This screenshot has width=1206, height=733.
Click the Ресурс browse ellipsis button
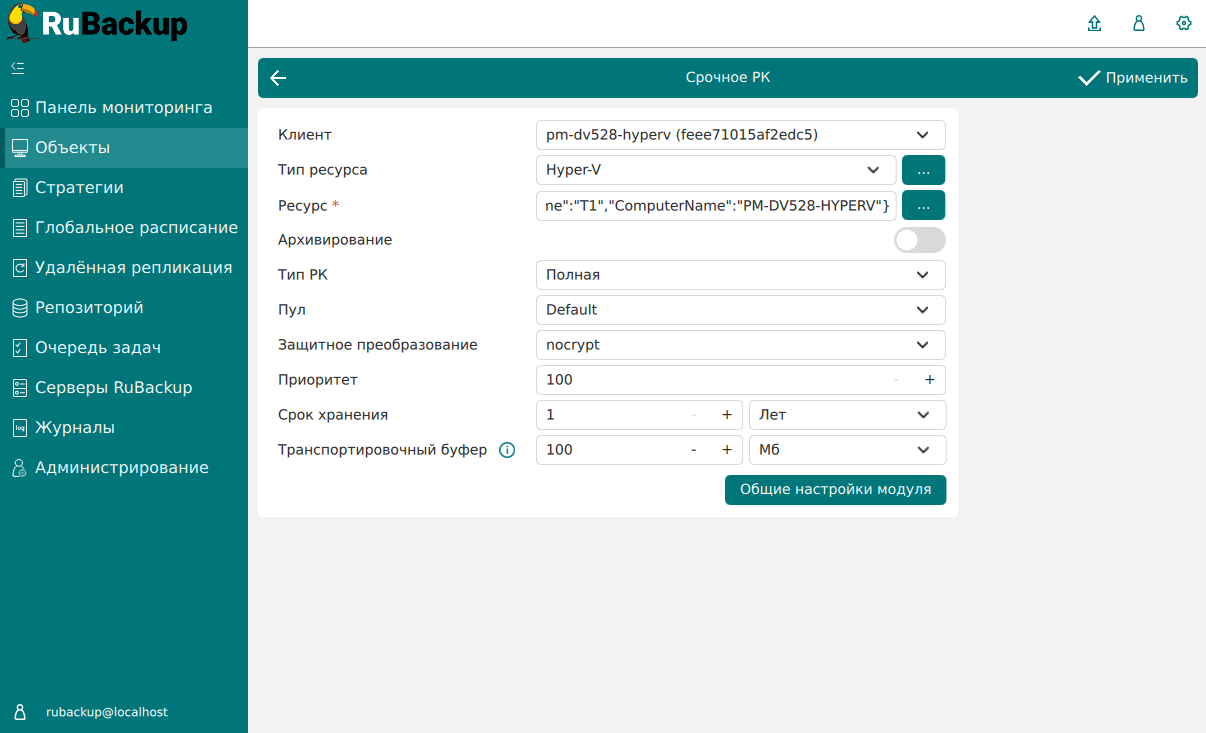[923, 205]
